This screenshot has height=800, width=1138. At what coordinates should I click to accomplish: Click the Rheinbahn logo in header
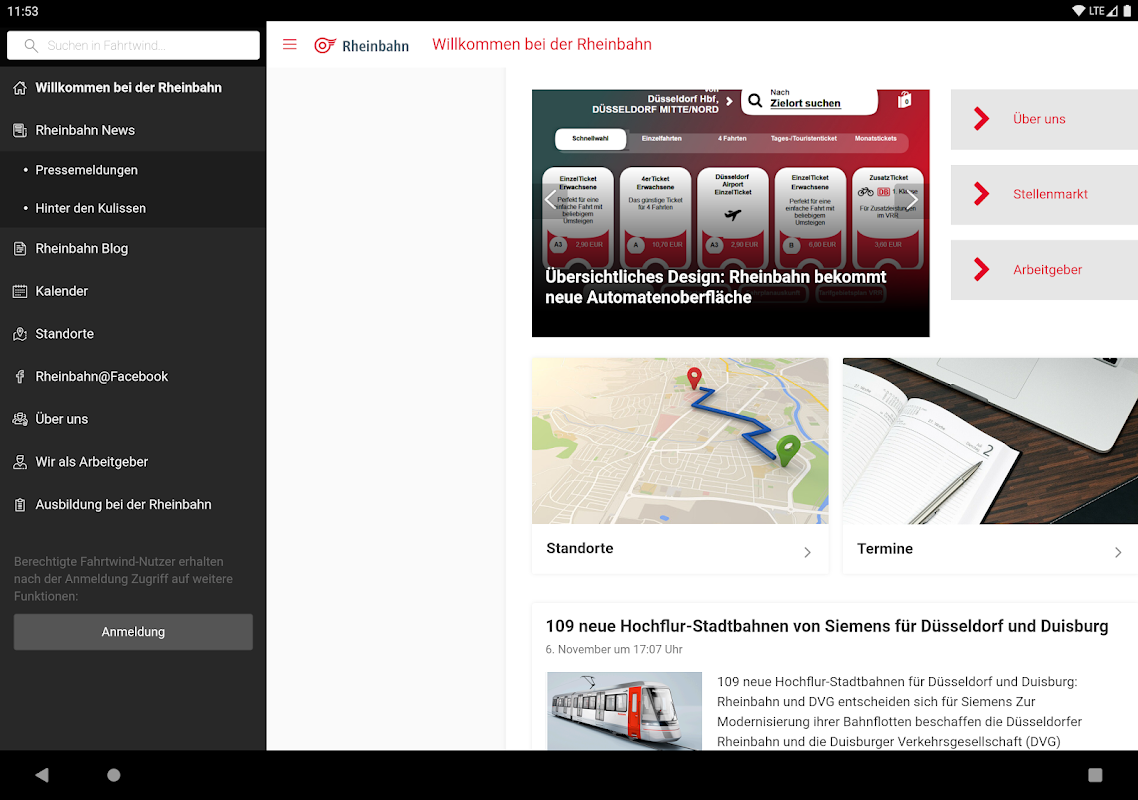click(361, 45)
